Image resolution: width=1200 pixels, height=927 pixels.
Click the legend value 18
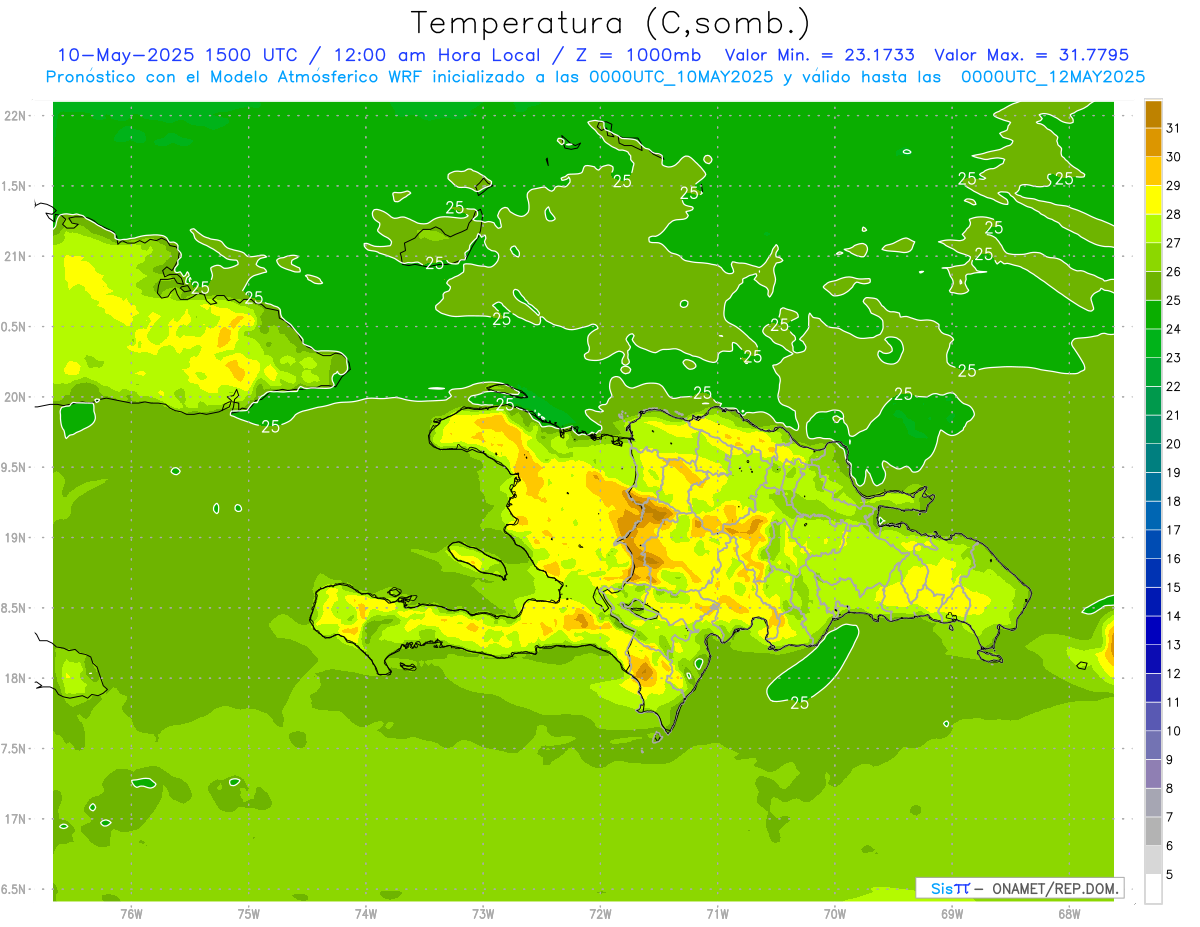1173,501
